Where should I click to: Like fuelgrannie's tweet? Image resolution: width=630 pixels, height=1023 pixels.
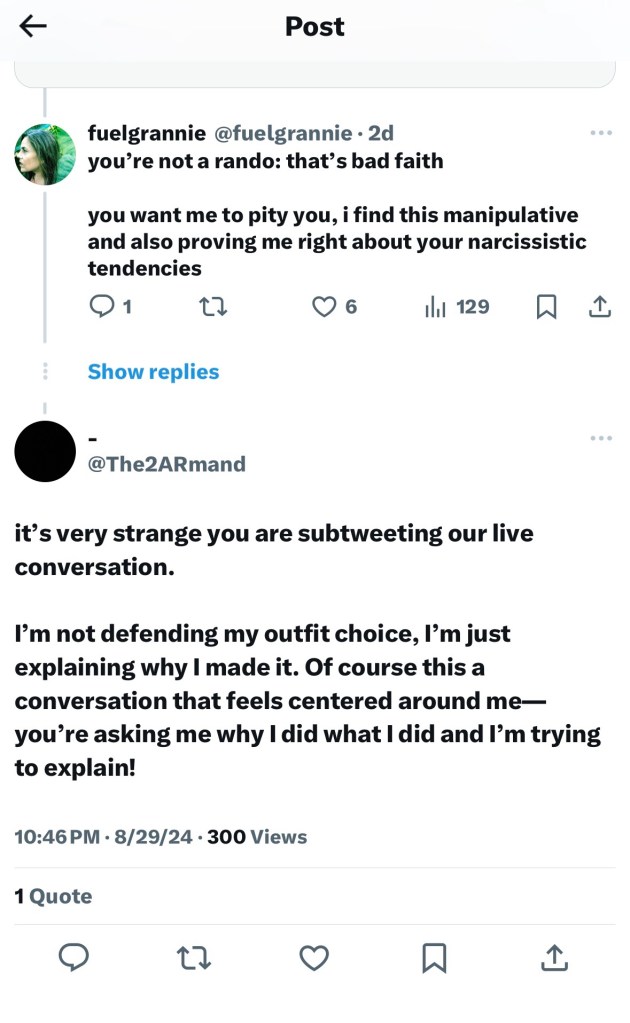point(325,308)
